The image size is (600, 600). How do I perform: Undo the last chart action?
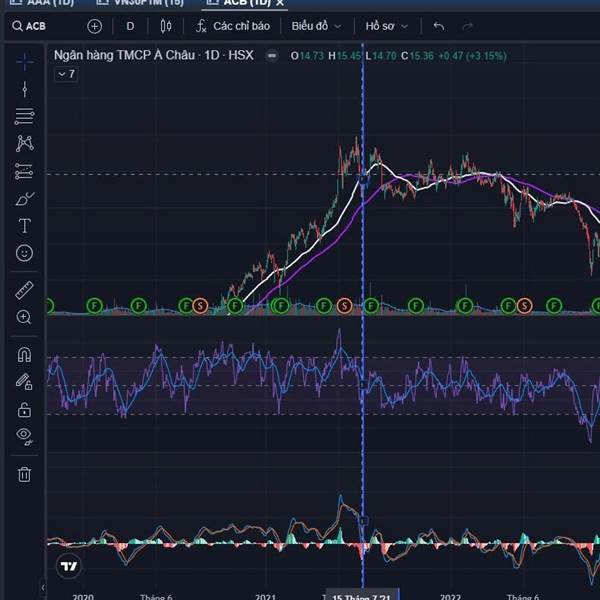(439, 26)
